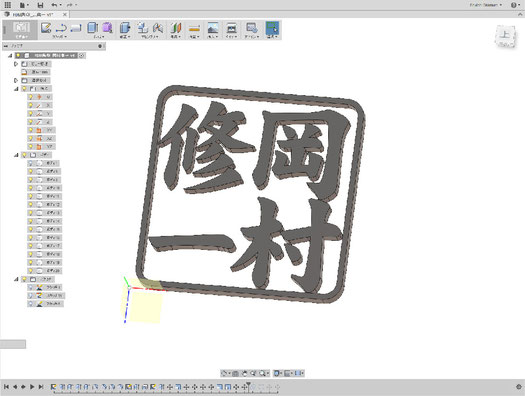
Task: Select the Measure inspect icon
Action: click(x=195, y=28)
